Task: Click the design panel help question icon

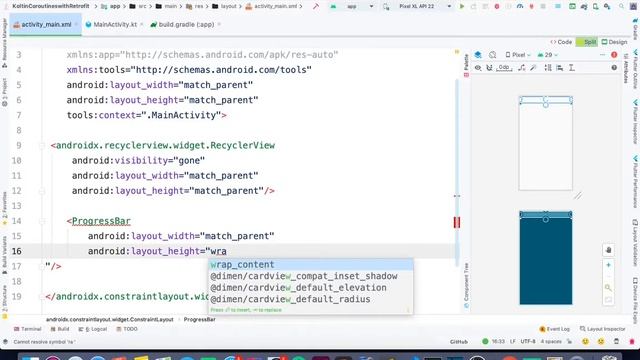Action: 614,68
